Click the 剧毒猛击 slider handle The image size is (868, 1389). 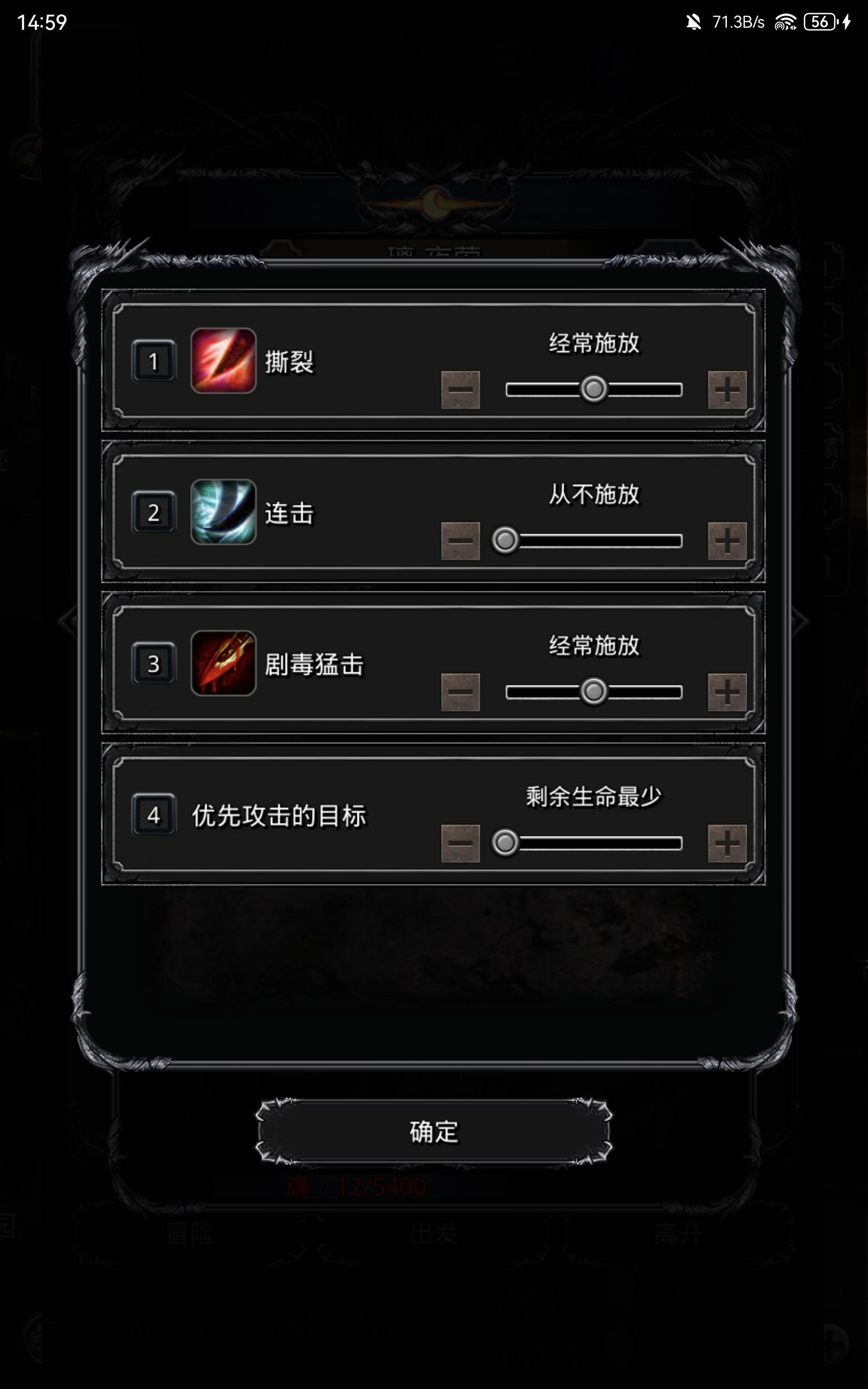(x=593, y=692)
